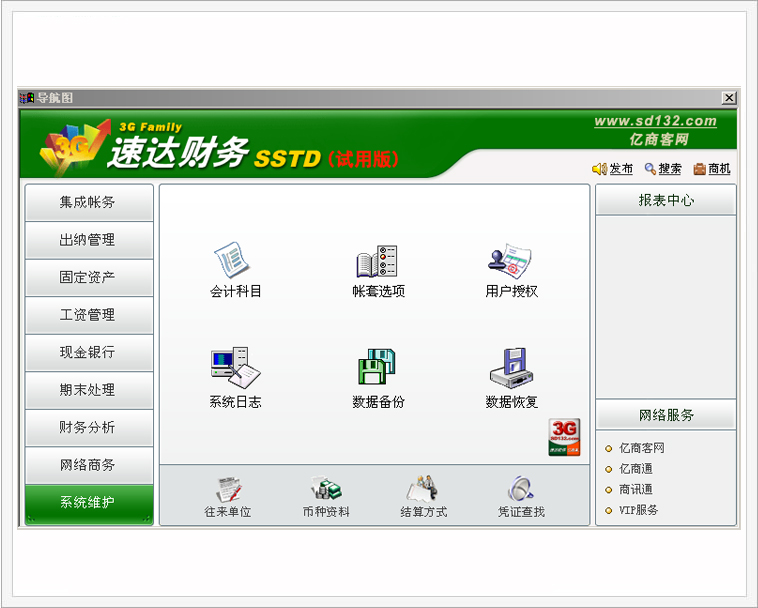Click the 数据备份 label
The width and height of the screenshot is (758, 608).
click(378, 402)
